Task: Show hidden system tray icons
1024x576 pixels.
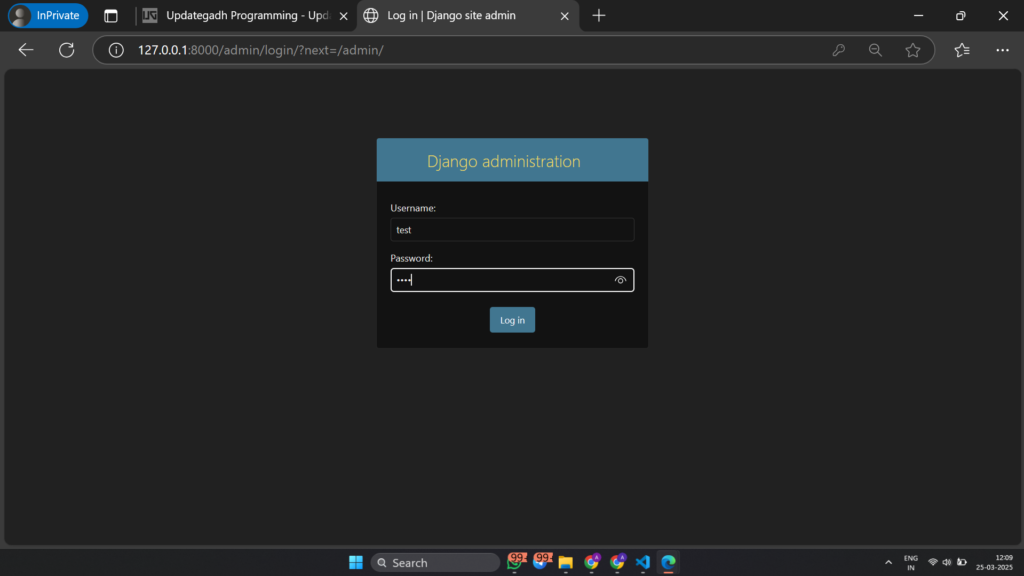Action: click(888, 562)
